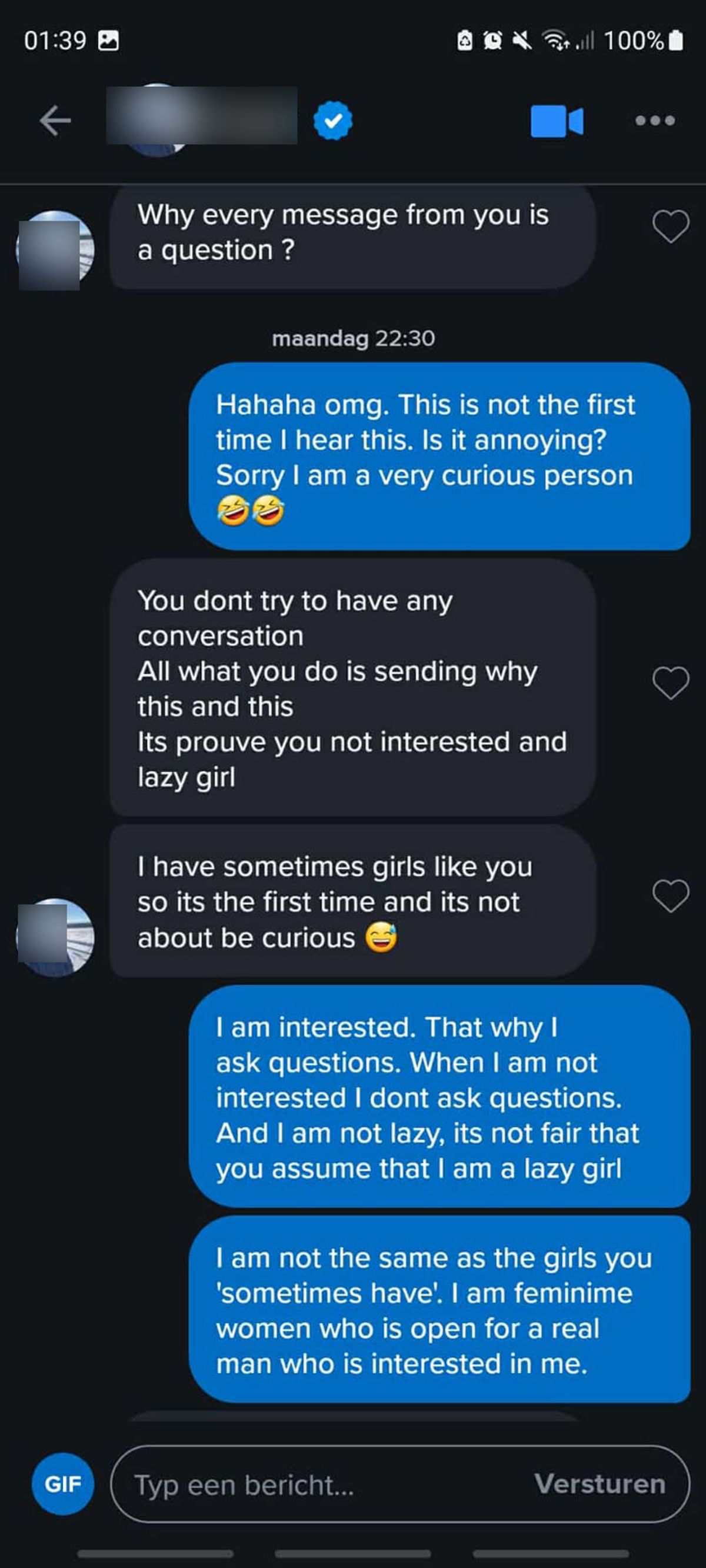Tap avatar next to 'about be curious' message
Viewport: 706px width, 1568px height.
coord(55,937)
